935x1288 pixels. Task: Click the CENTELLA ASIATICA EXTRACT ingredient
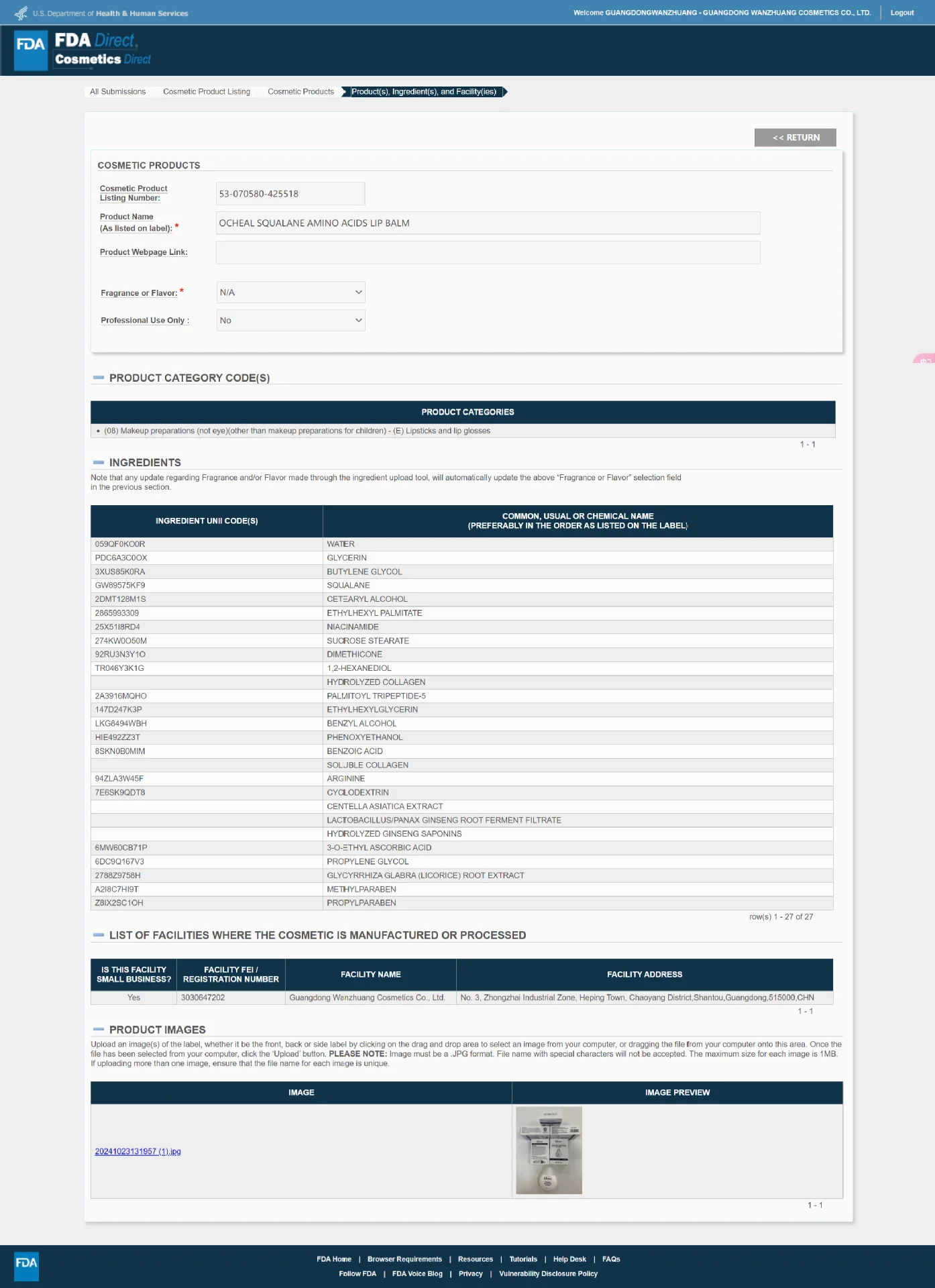tap(385, 806)
